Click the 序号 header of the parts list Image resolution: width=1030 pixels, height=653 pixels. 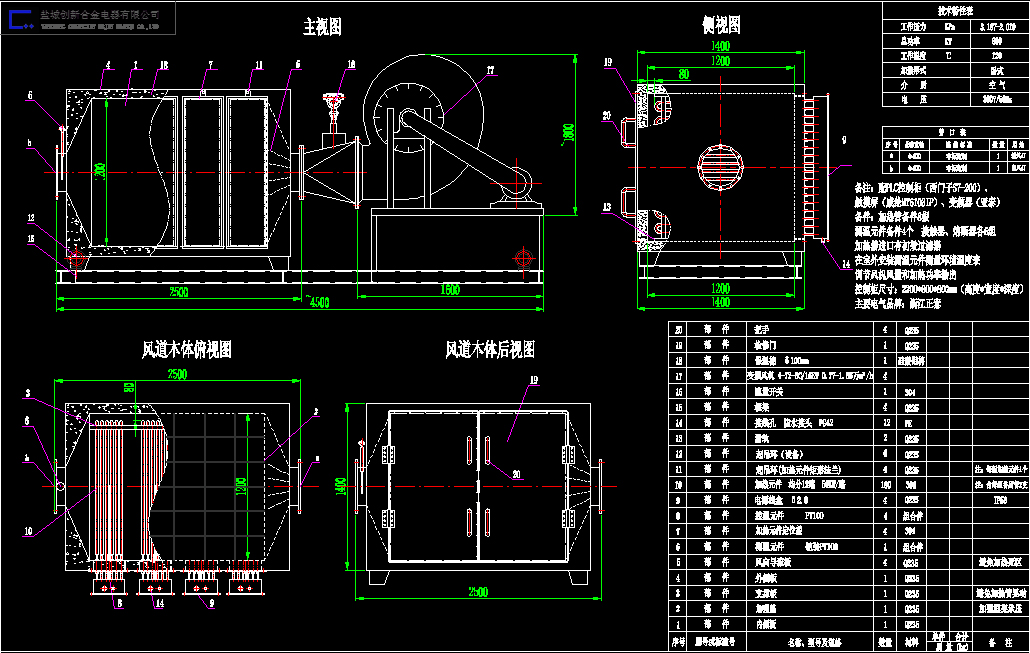coord(679,642)
